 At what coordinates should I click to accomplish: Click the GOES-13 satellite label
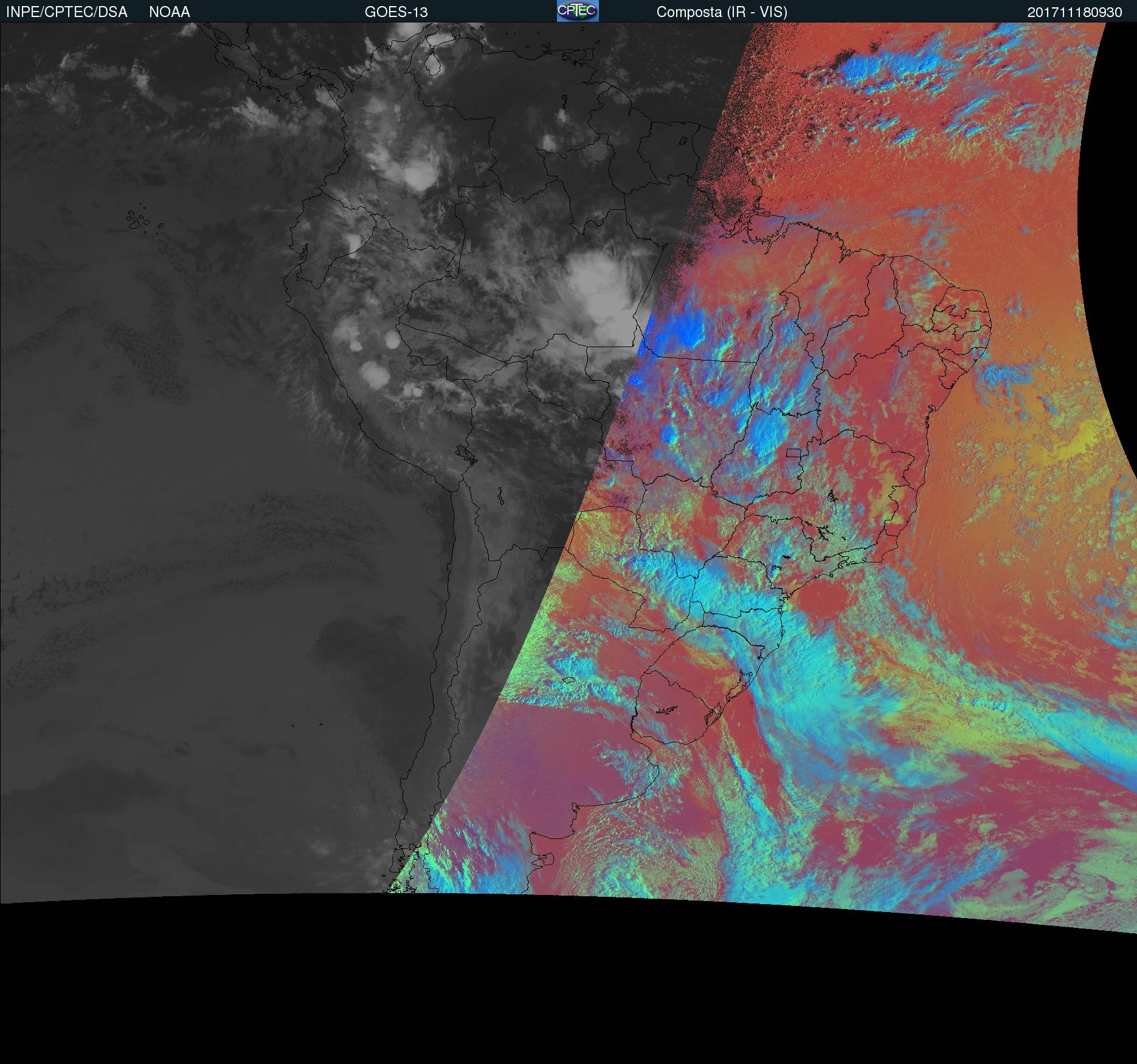[x=396, y=12]
